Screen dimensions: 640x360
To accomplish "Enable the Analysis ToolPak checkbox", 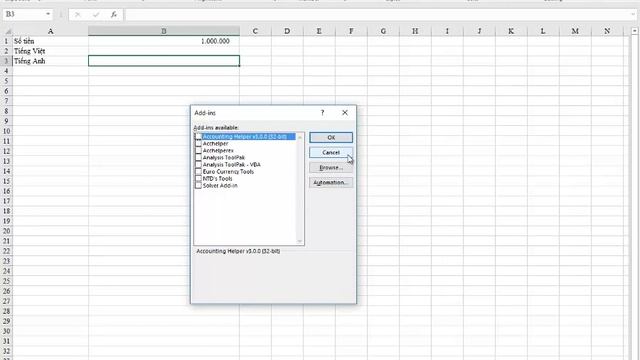I will [x=198, y=158].
